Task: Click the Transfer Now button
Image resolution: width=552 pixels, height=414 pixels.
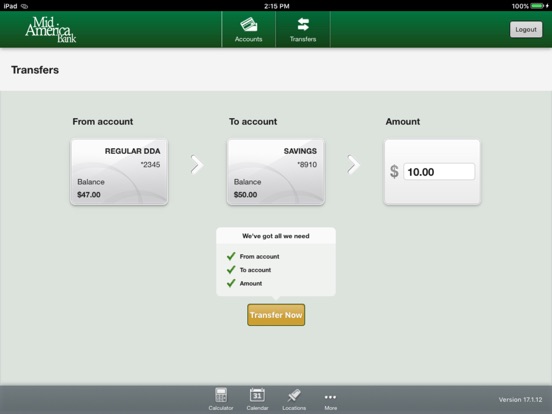Action: 276,315
